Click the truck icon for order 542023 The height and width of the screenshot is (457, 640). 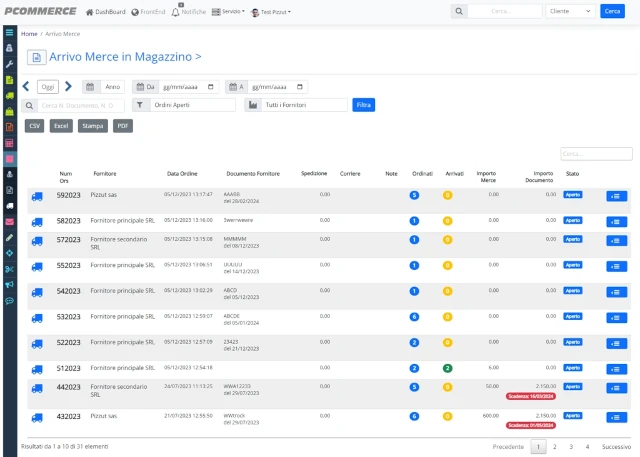point(37,293)
